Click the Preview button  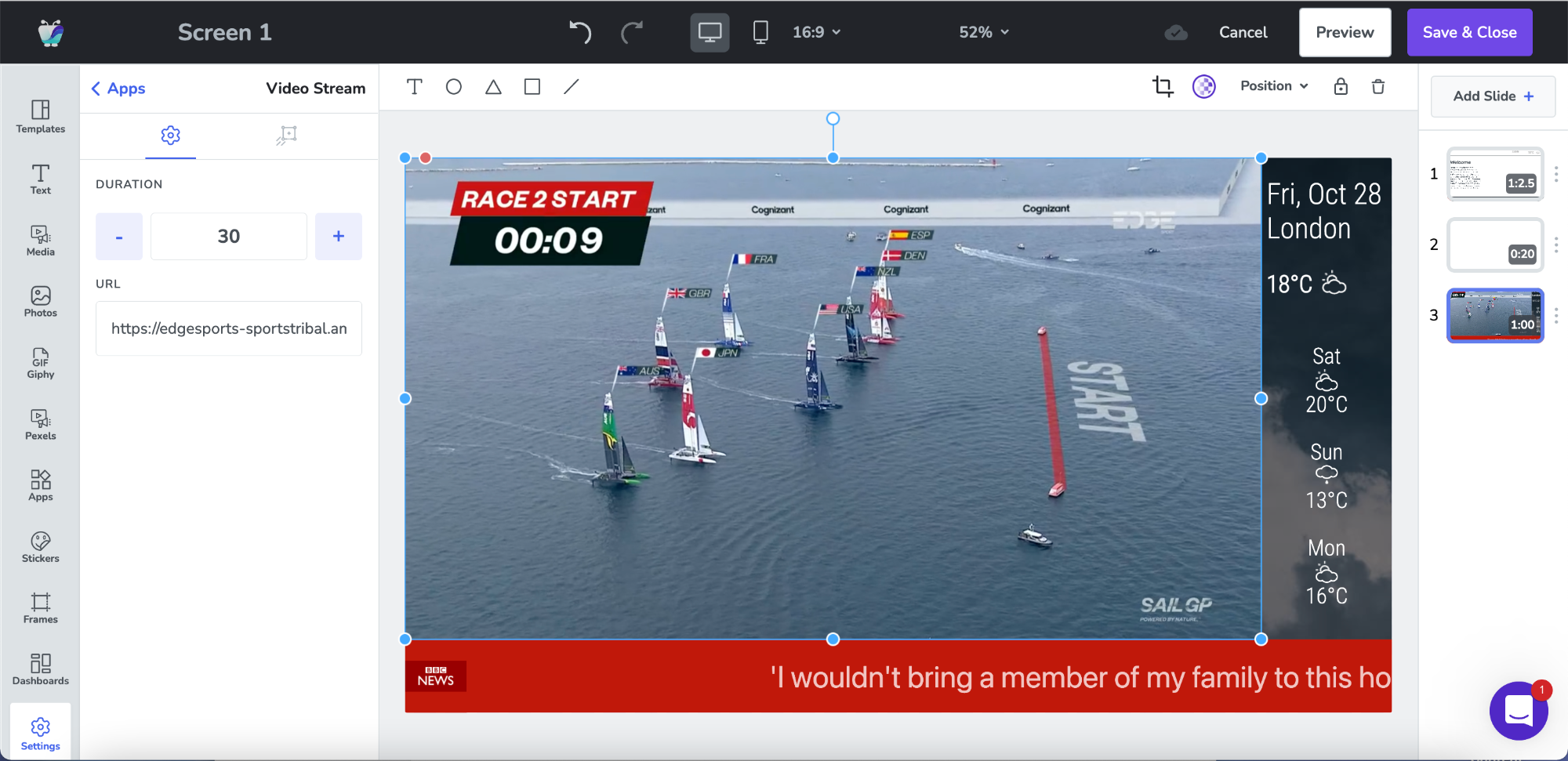(x=1345, y=32)
